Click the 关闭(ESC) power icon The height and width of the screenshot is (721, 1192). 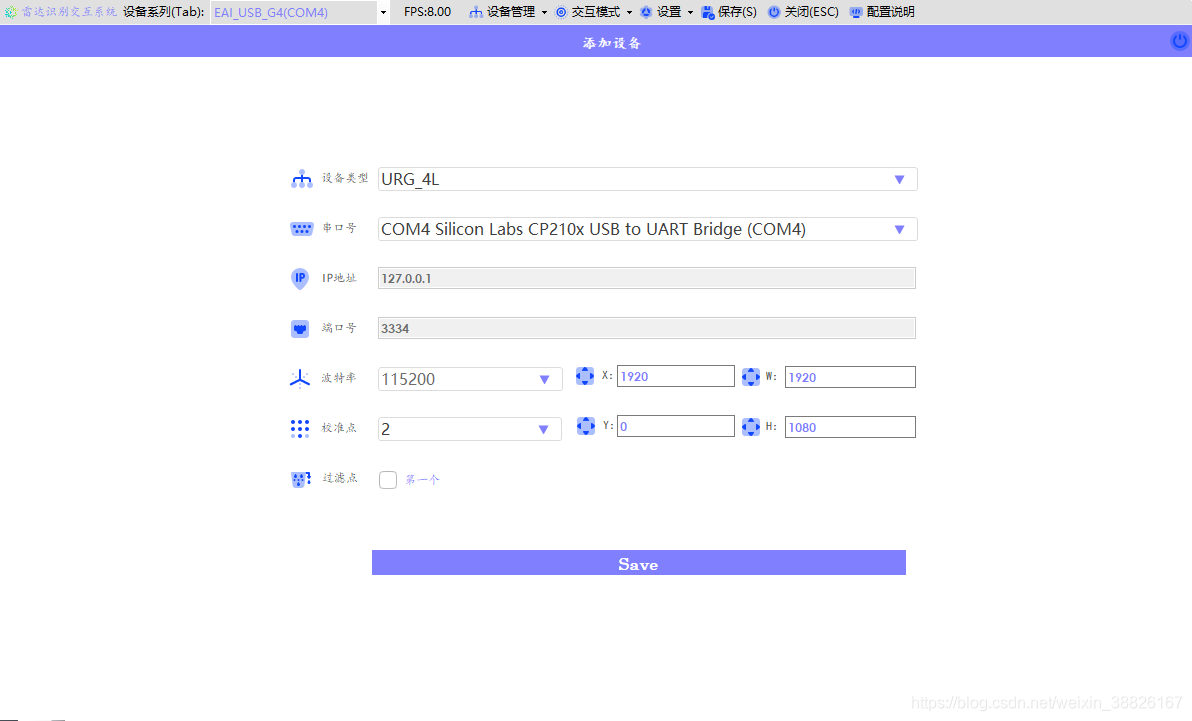point(774,12)
